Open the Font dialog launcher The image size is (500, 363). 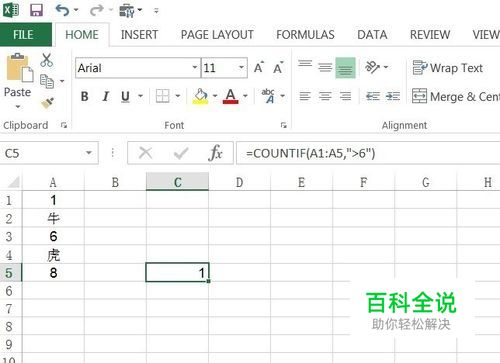point(284,125)
